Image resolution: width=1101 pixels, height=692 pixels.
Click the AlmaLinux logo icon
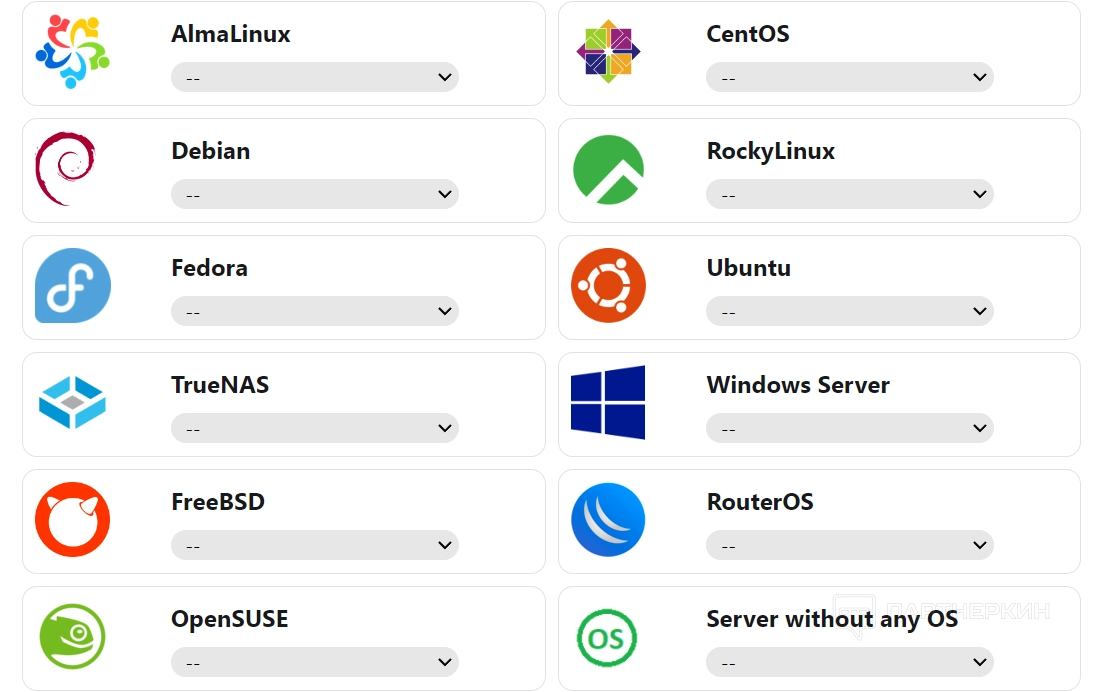coord(72,52)
